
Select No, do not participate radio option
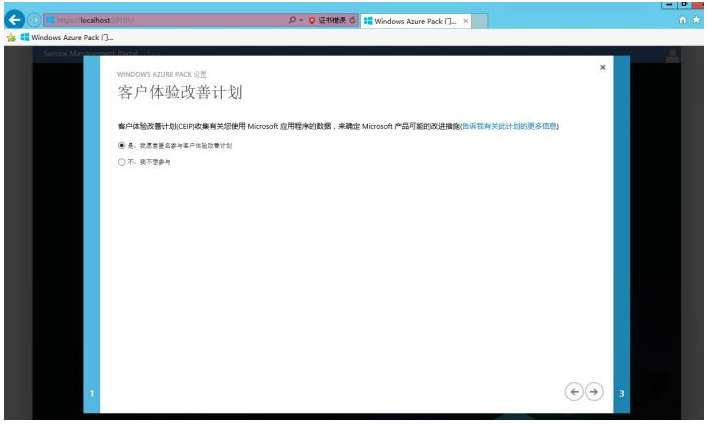[121, 162]
